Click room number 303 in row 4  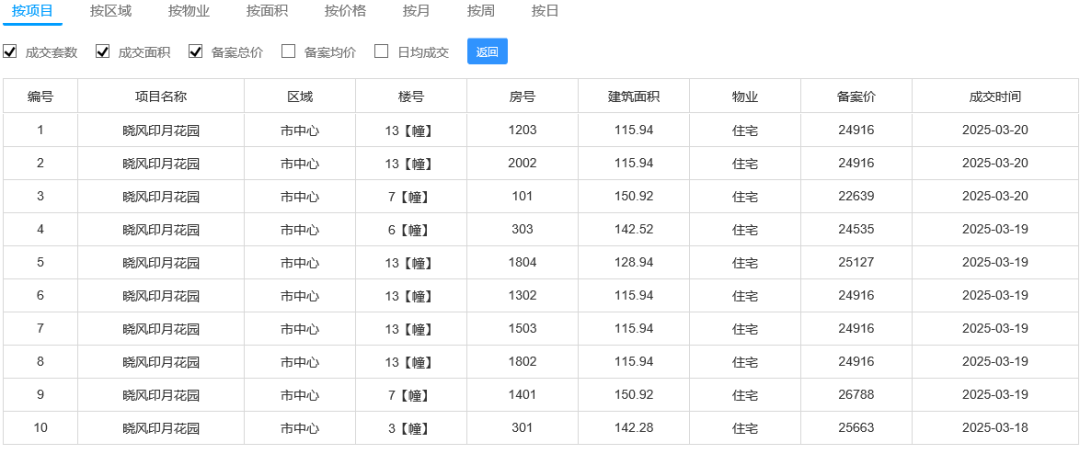click(522, 229)
